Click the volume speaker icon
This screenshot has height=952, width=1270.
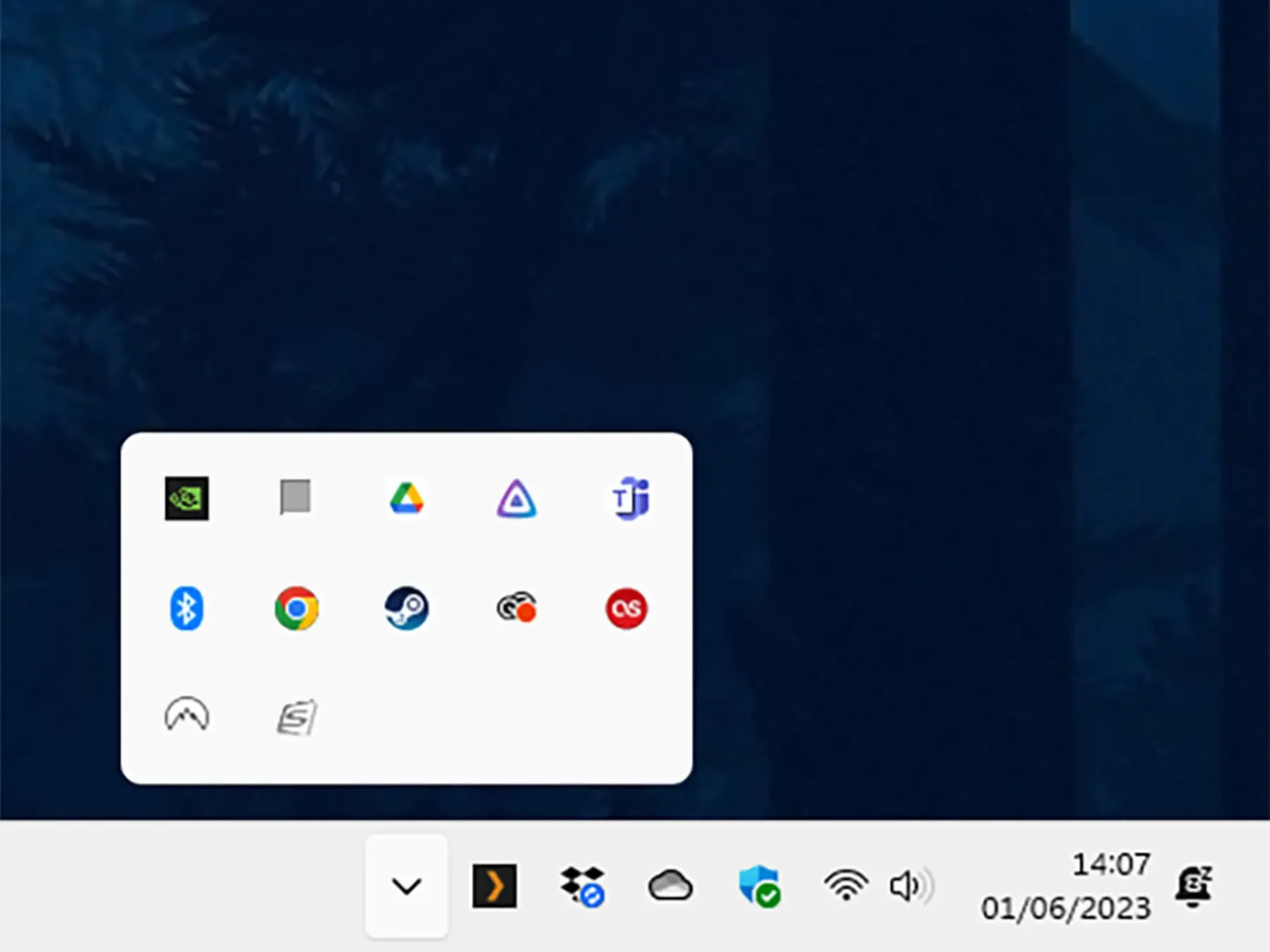[x=911, y=886]
